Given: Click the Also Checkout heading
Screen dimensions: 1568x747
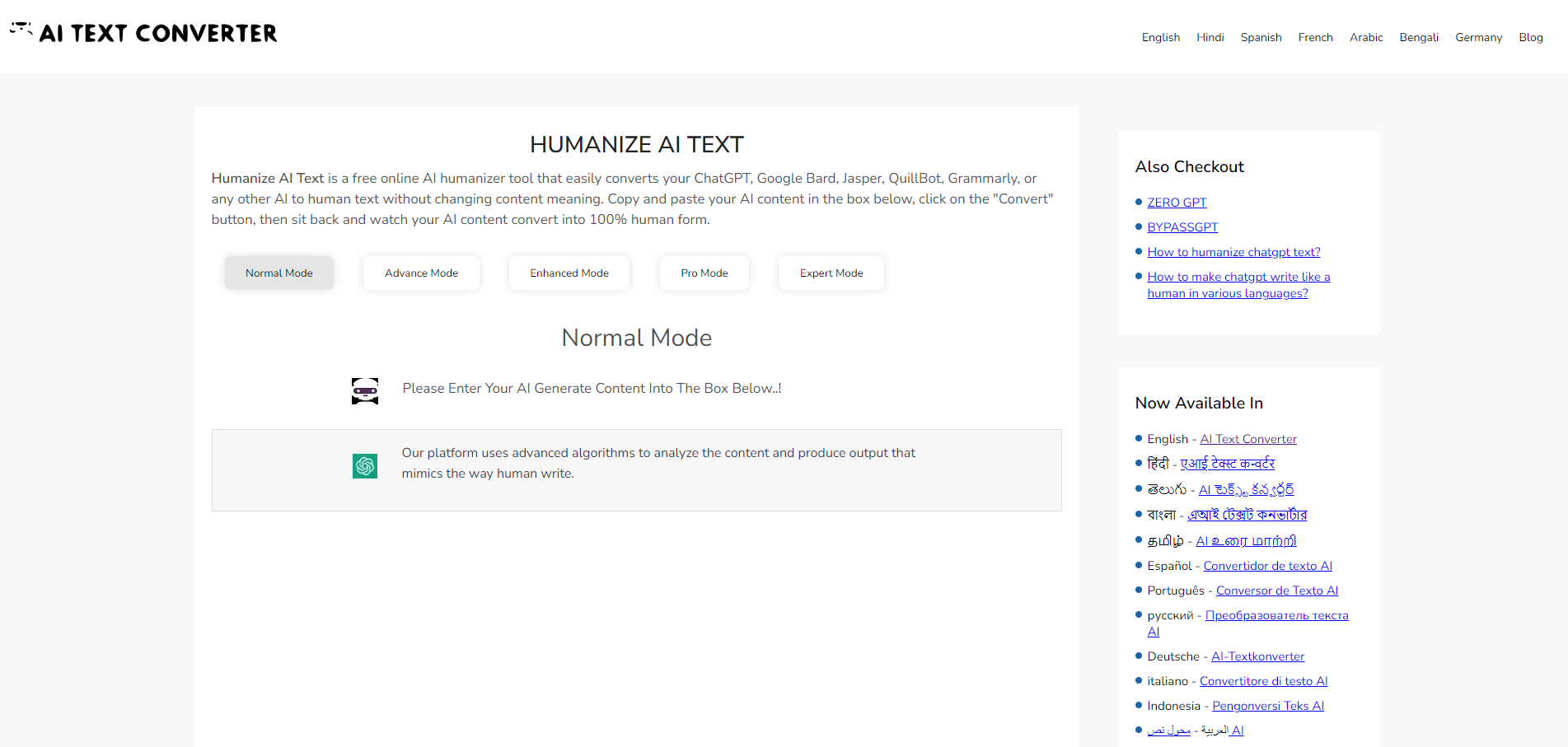Looking at the screenshot, I should tap(1189, 166).
